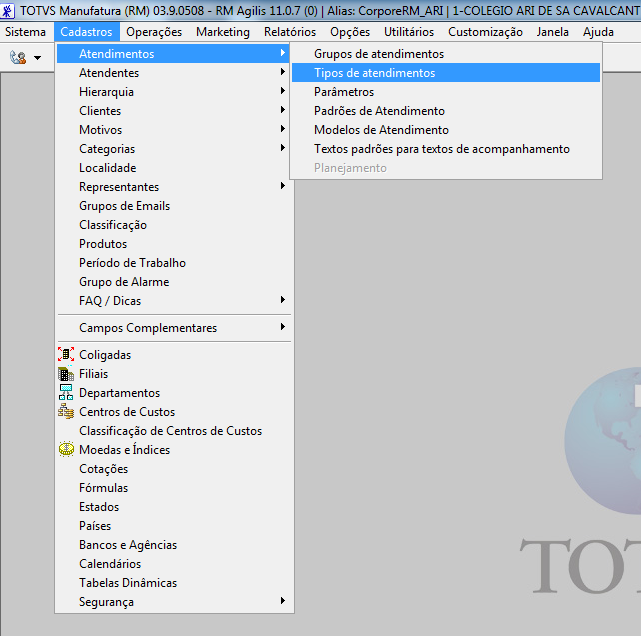This screenshot has width=641, height=636.
Task: Choose the Estados entry
Action: click(175, 506)
